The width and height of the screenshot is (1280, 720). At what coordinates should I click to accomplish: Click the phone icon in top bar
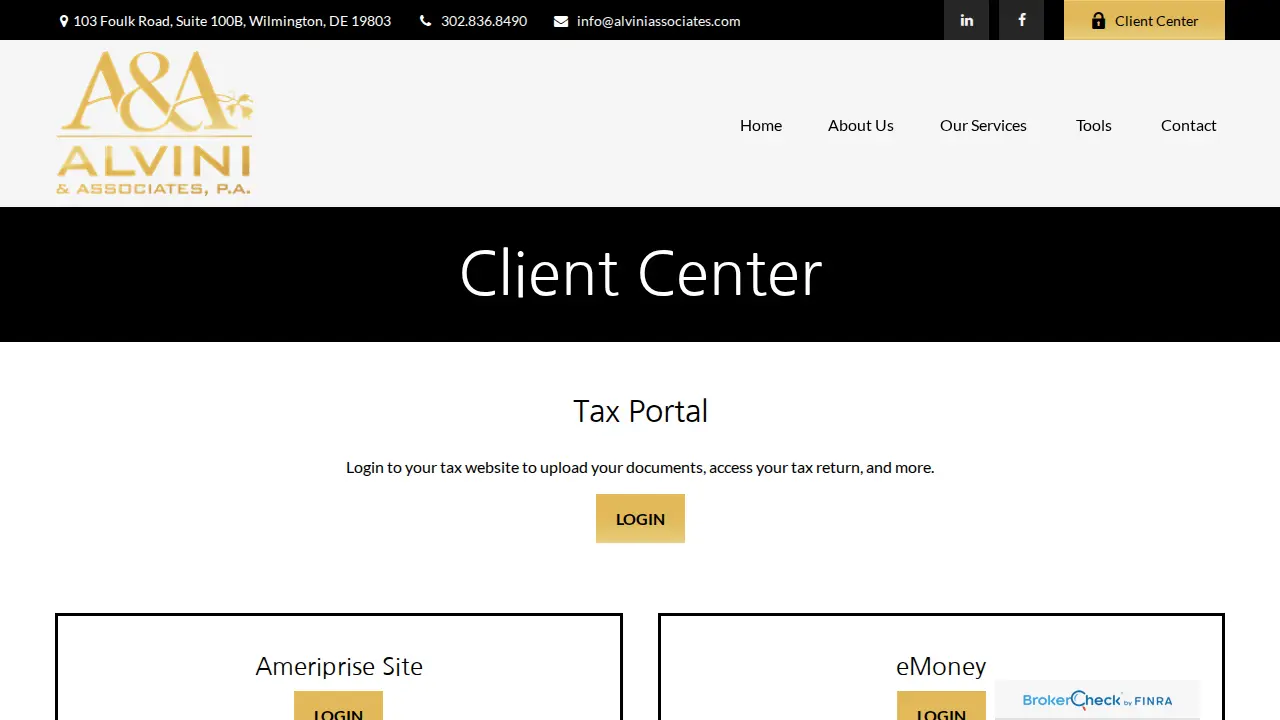[x=425, y=21]
